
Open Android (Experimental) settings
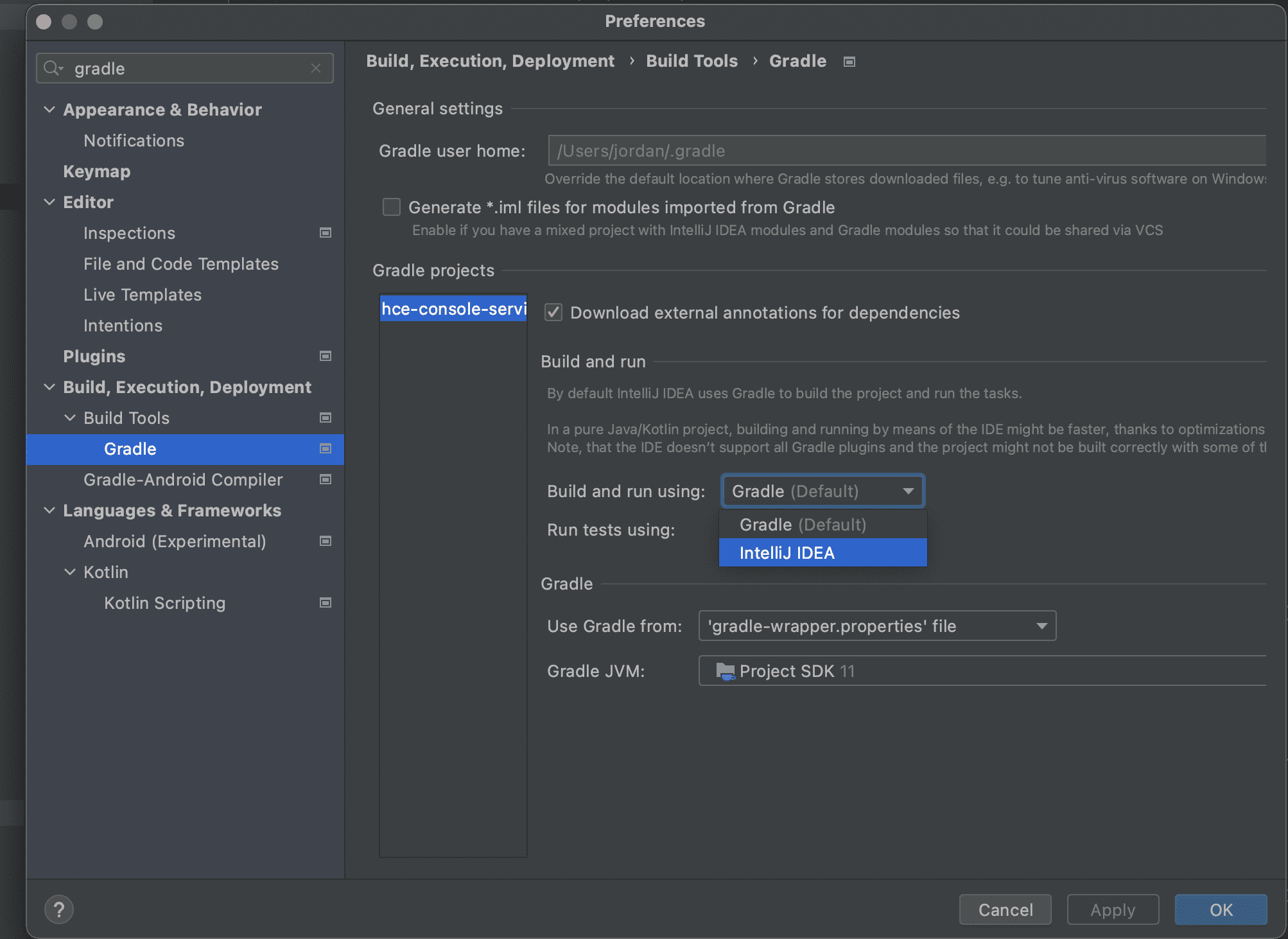(175, 541)
